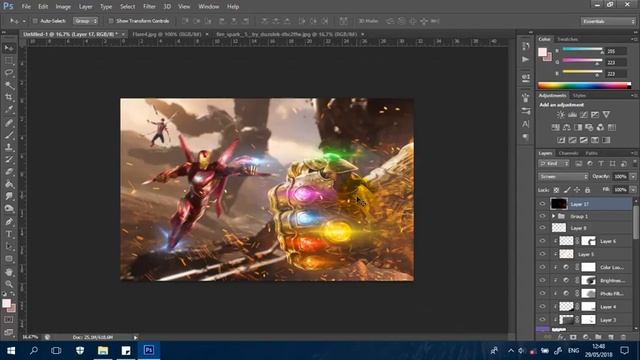Select the Hand tool
Screen dimensions: 640x360
(9, 272)
